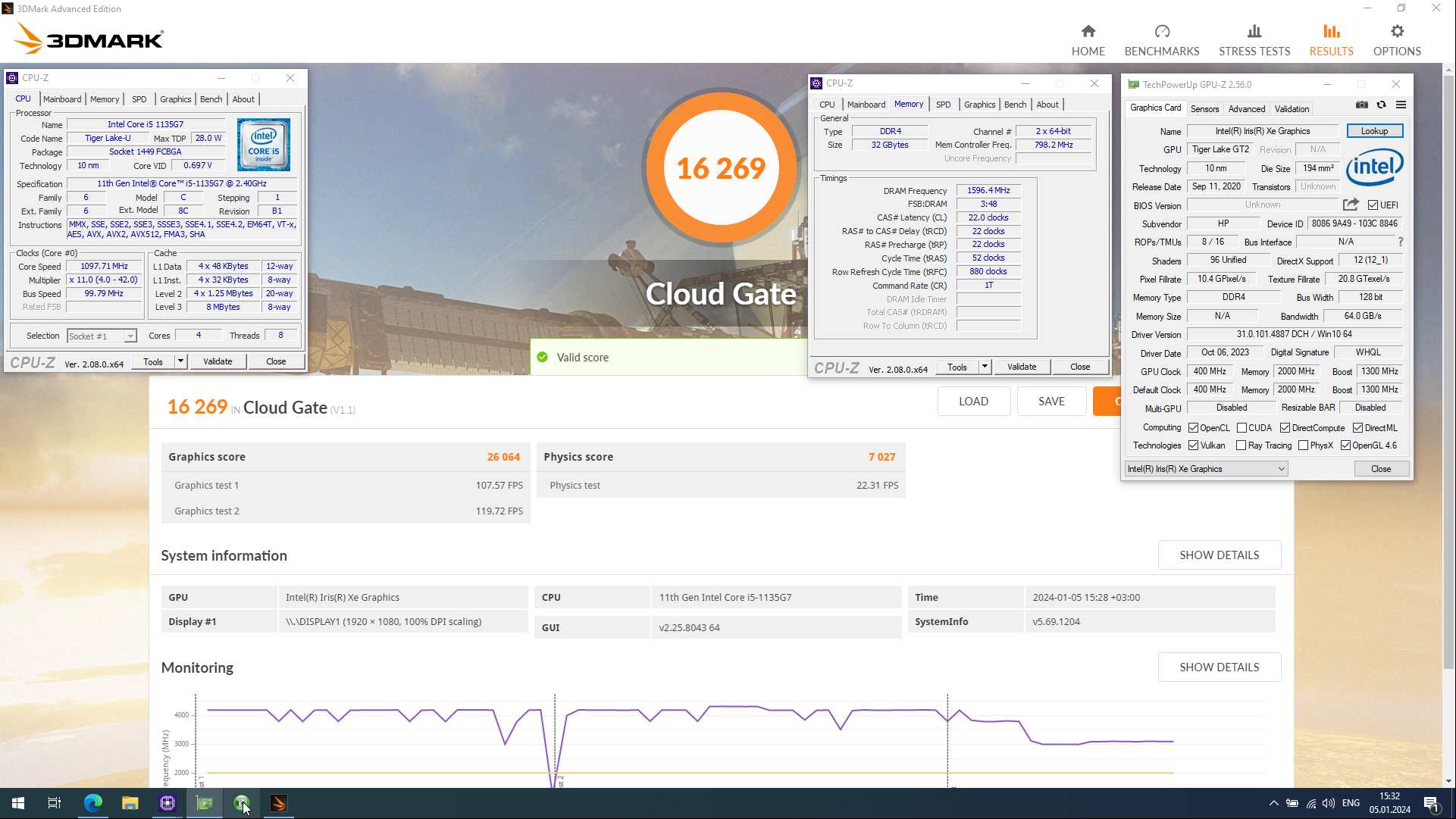Click the 16 269 score circle
This screenshot has height=819, width=1456.
[720, 168]
